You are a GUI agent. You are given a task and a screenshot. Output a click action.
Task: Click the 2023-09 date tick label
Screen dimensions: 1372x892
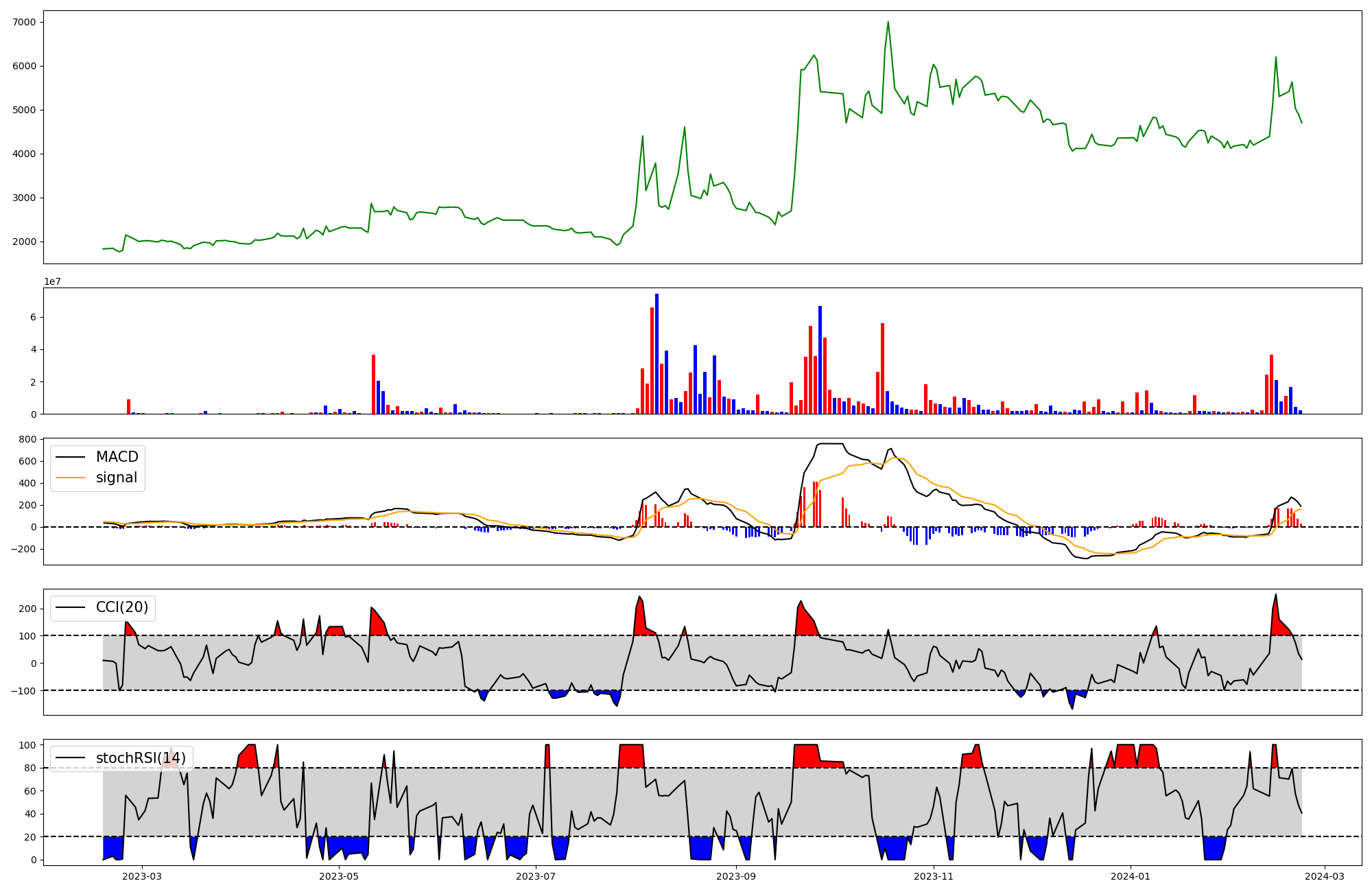(736, 876)
